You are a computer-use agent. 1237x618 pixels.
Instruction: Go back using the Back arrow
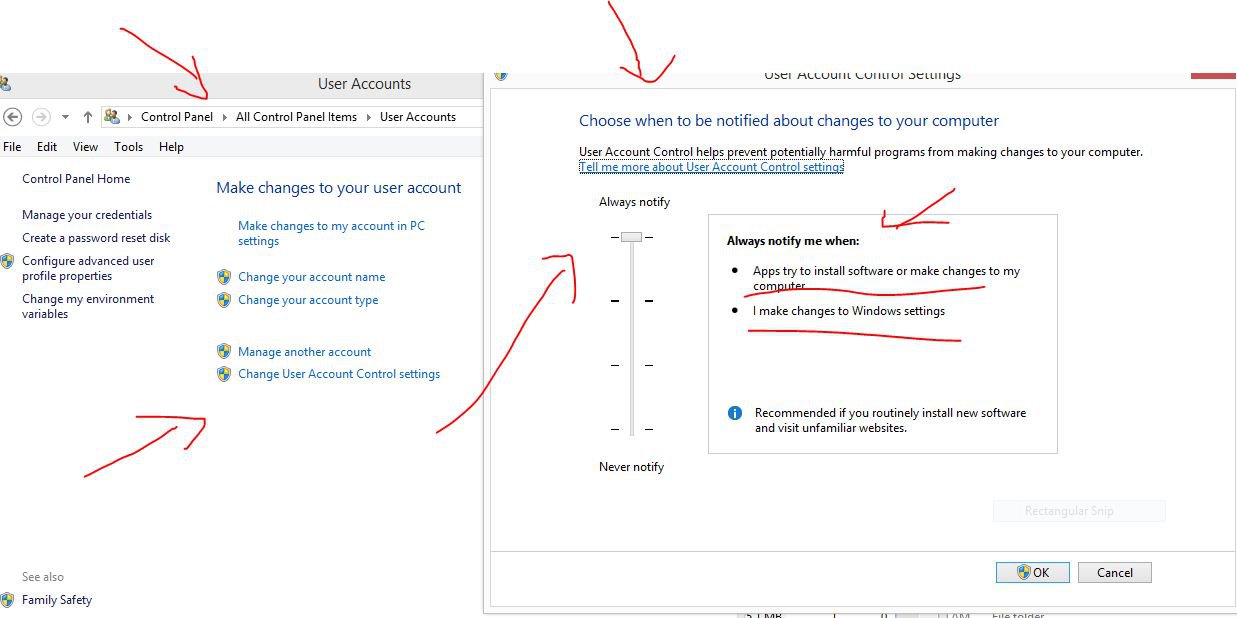(x=13, y=117)
